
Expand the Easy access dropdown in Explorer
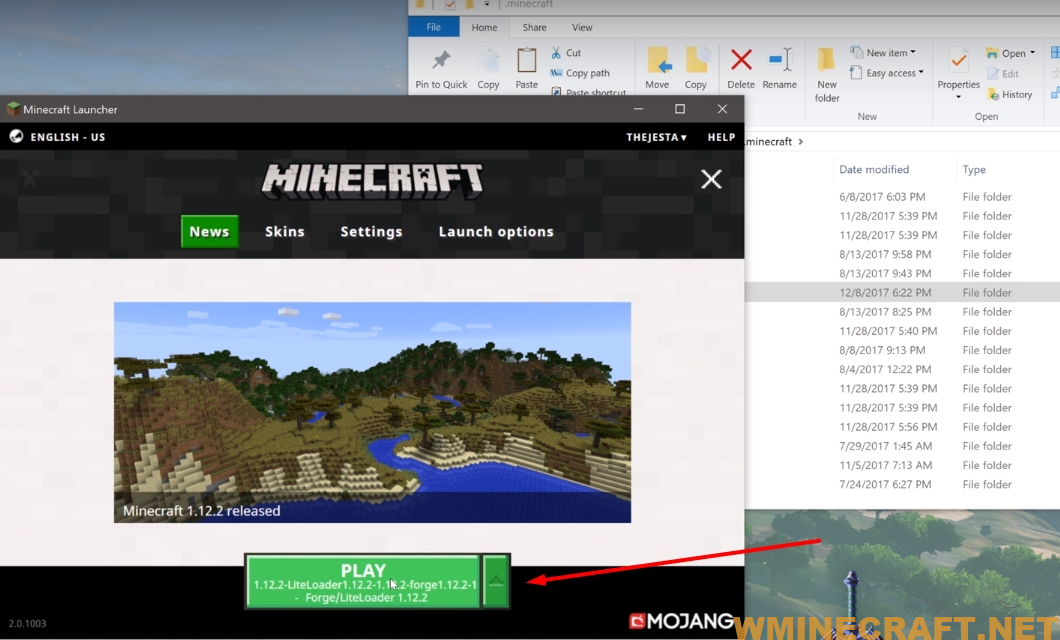coord(921,72)
